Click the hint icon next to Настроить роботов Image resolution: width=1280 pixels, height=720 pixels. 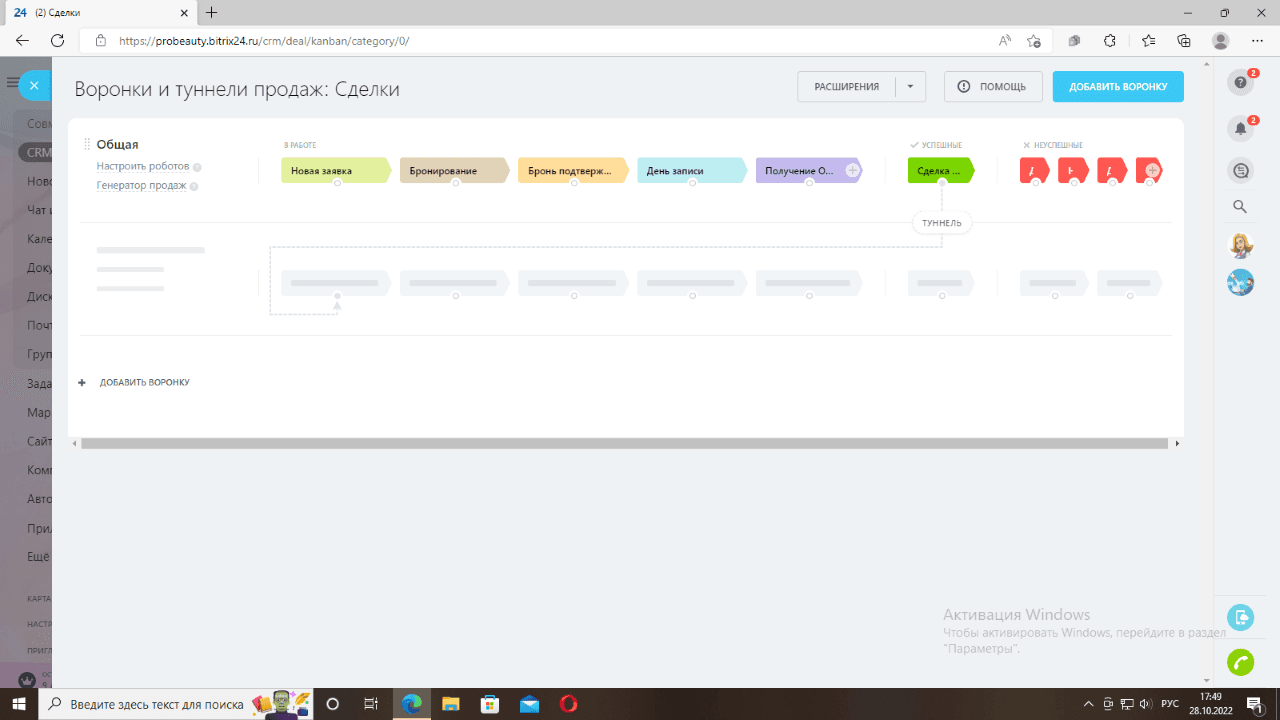[x=197, y=168]
